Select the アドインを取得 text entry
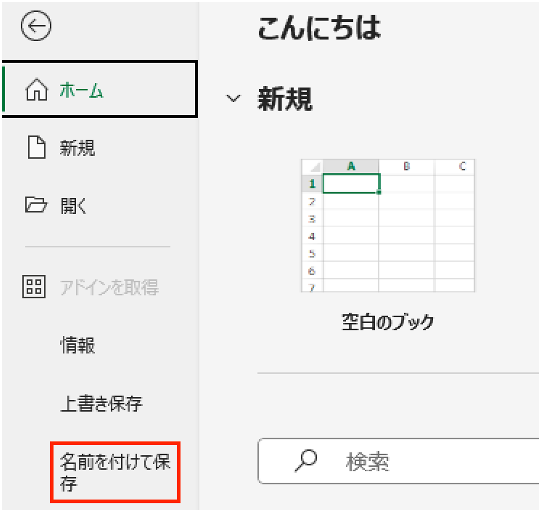The image size is (546, 512). click(109, 287)
